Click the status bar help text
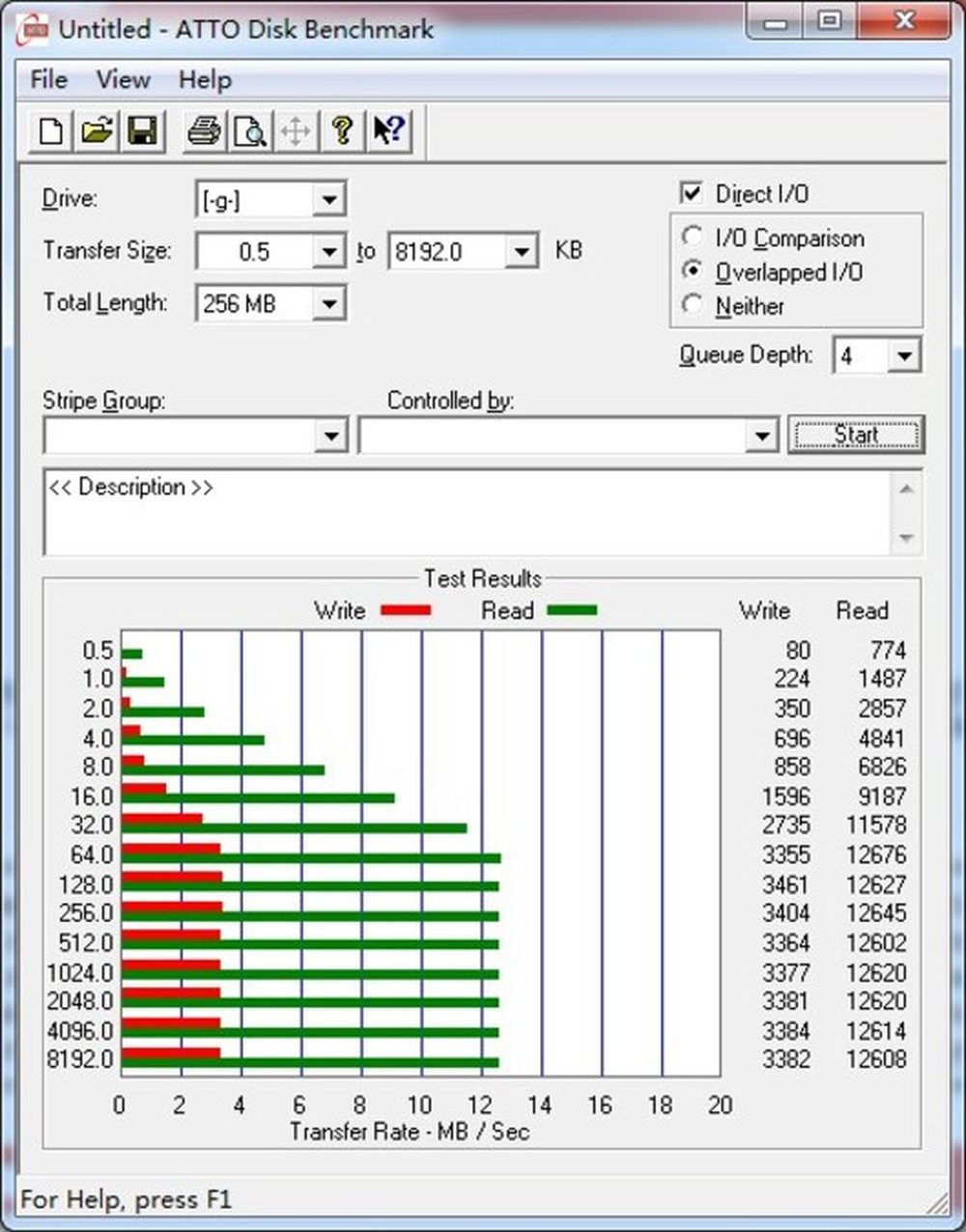Viewport: 966px width, 1232px height. [126, 1199]
